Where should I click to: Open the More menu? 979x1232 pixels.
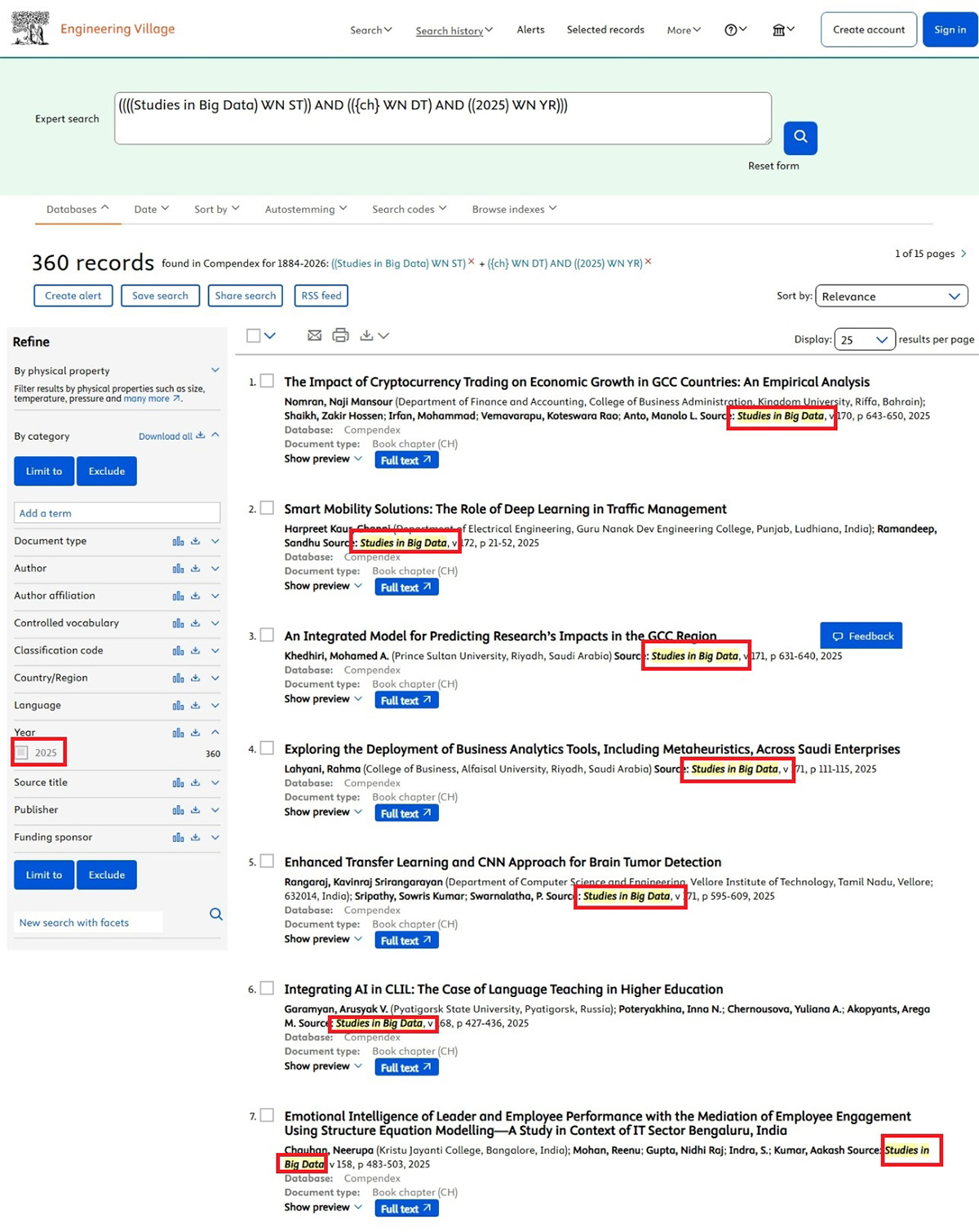pos(684,30)
